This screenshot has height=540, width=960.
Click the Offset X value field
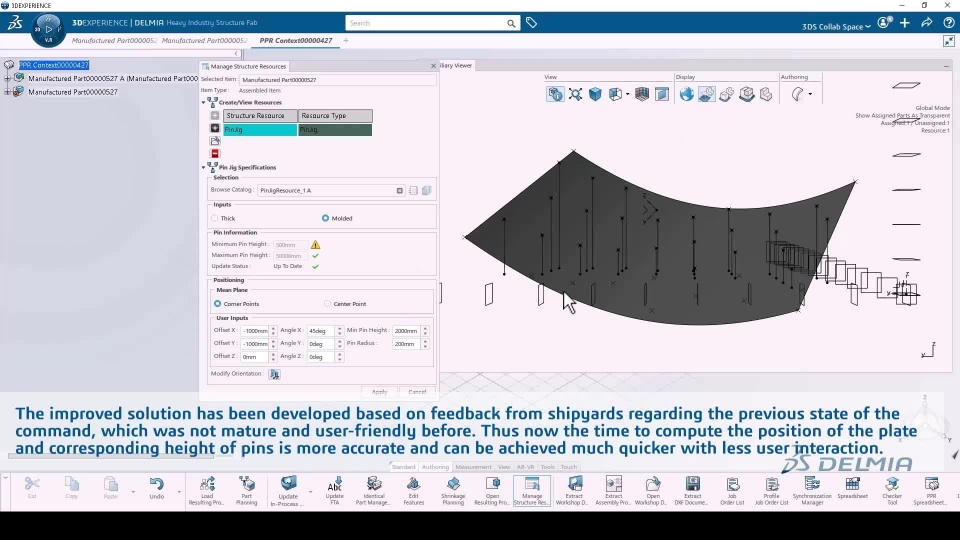(x=255, y=331)
